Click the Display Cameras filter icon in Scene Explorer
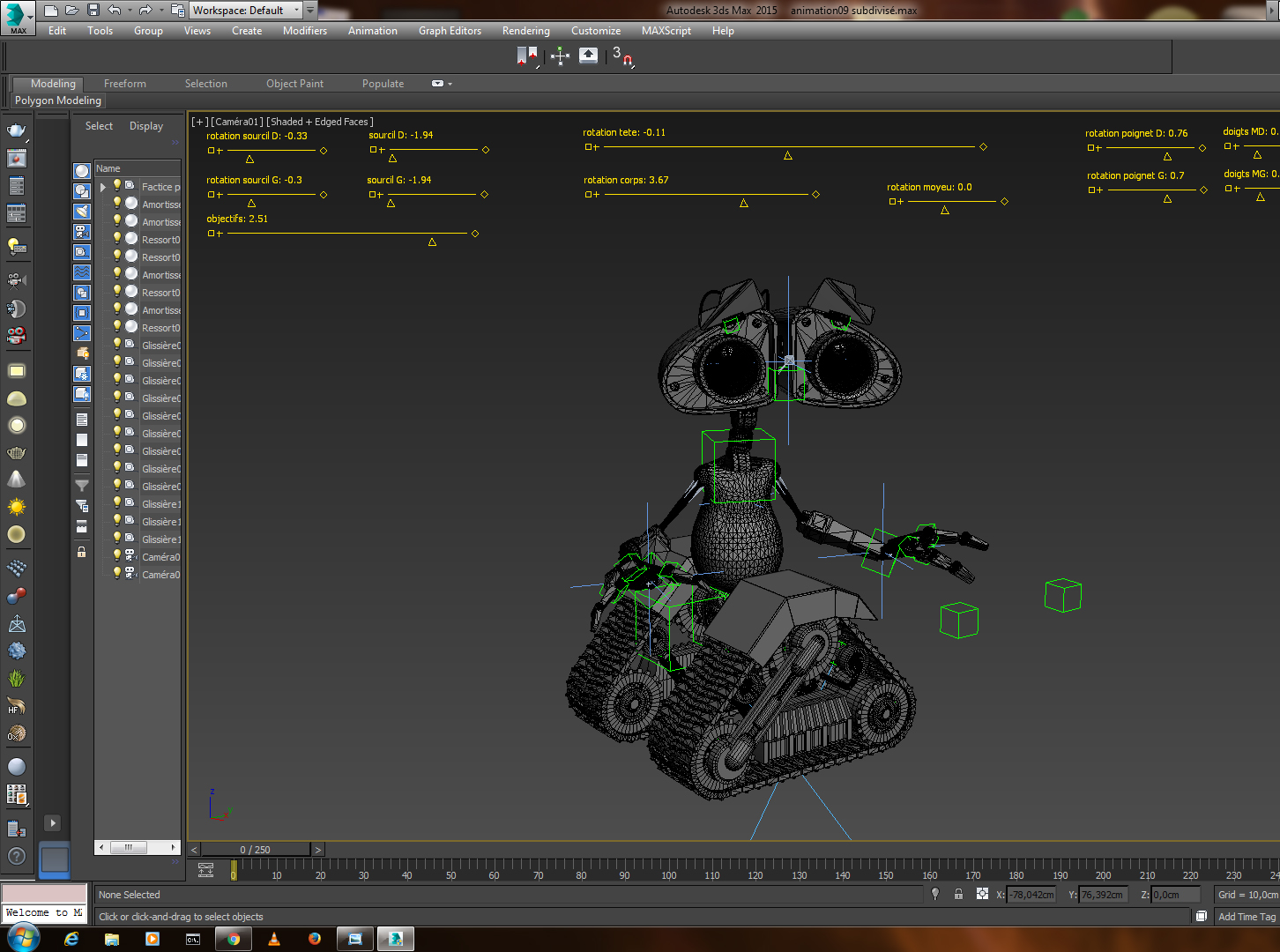Screen dimensions: 1280x952 pyautogui.click(x=82, y=232)
